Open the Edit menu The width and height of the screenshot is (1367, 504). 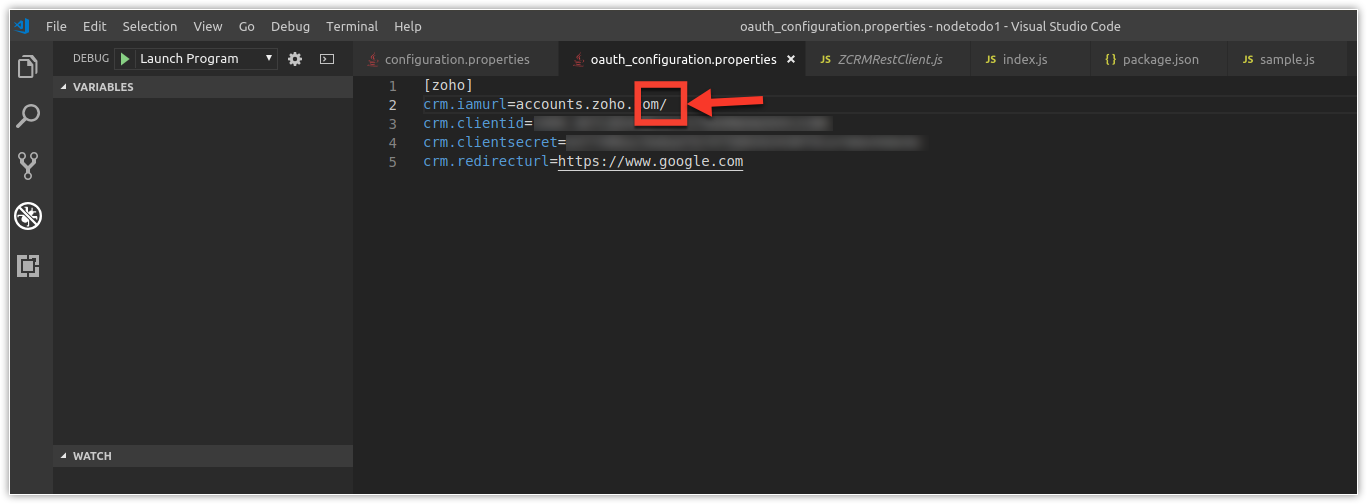pyautogui.click(x=95, y=26)
